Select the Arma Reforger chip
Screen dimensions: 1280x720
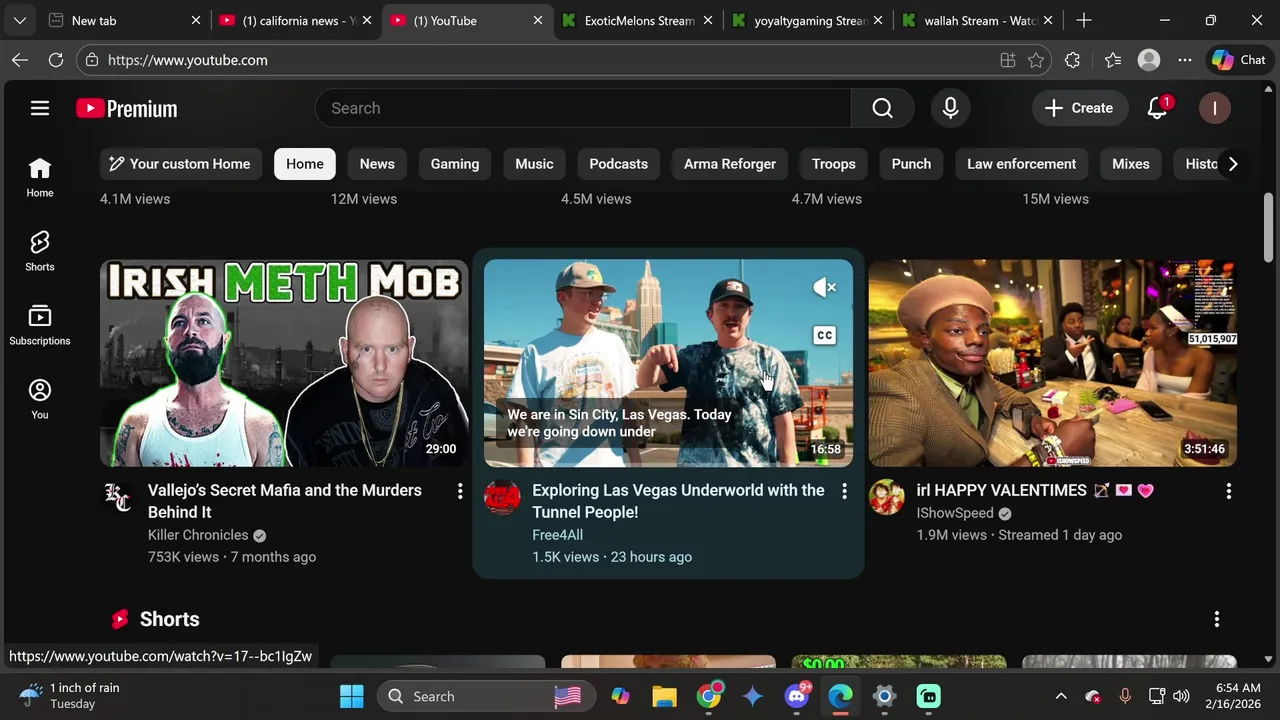coord(730,164)
